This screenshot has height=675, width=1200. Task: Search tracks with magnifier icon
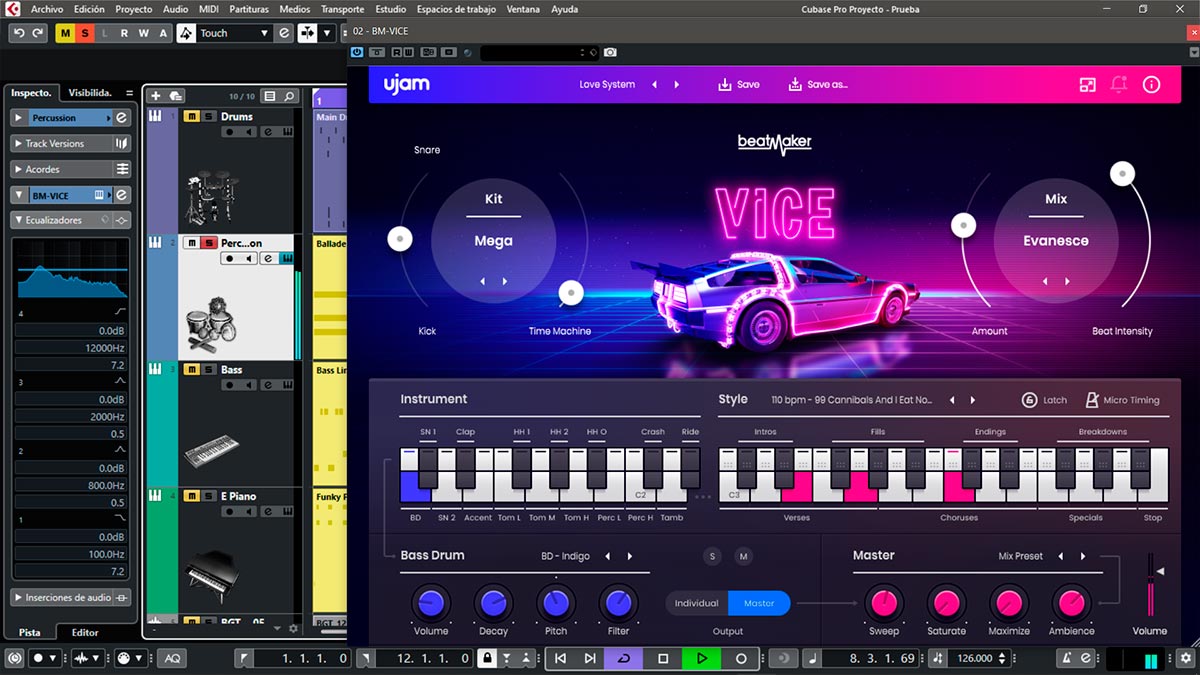click(x=289, y=97)
